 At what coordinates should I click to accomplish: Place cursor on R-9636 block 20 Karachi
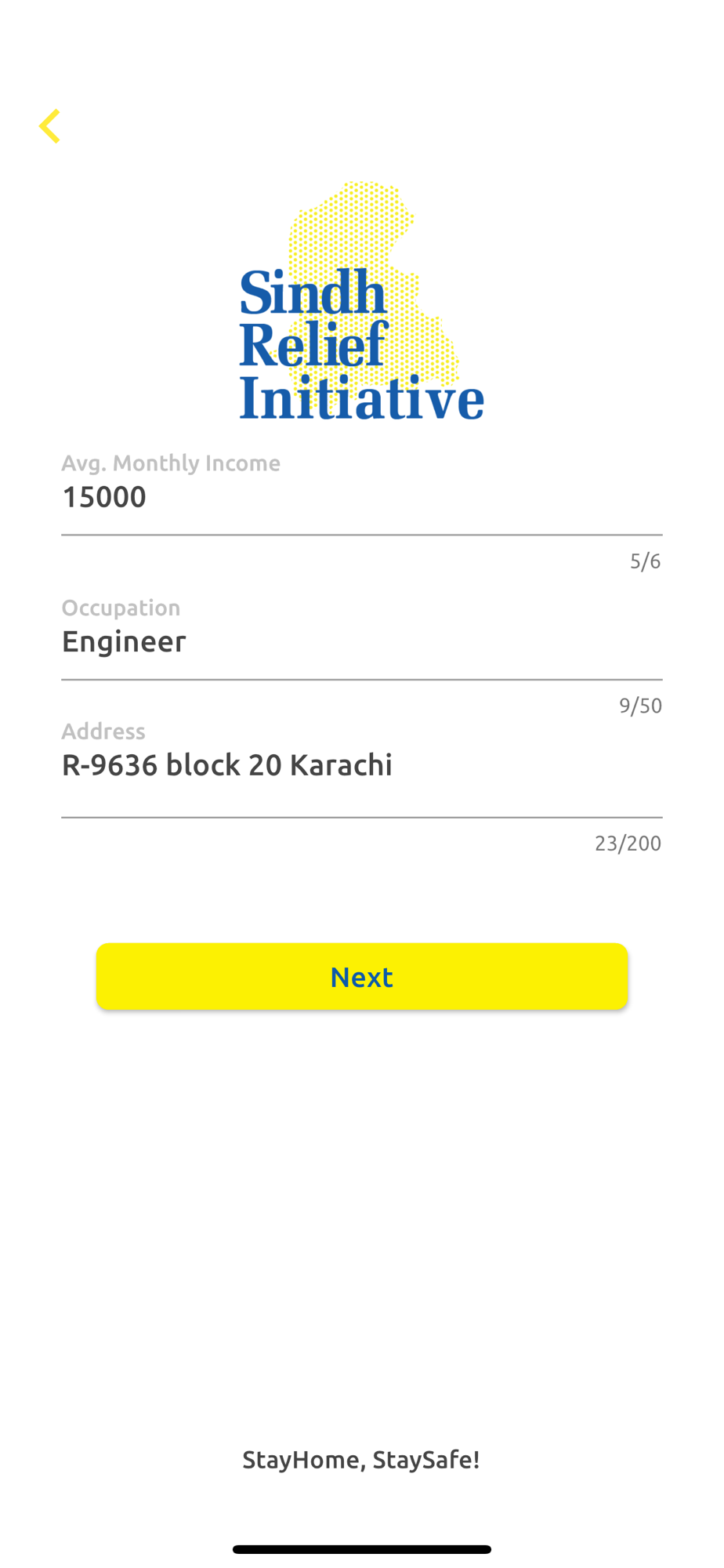coord(227,765)
